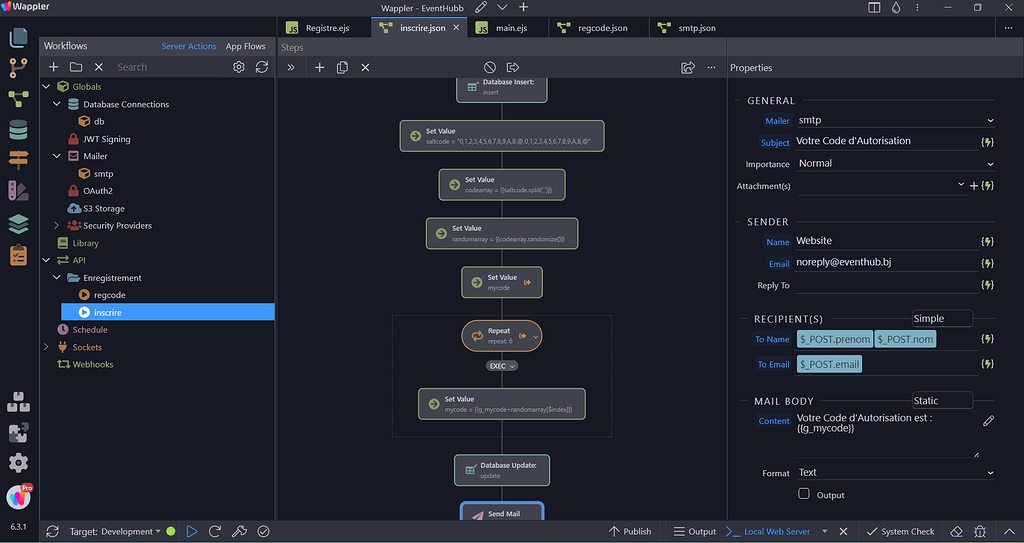Collapse the Enregistrement folder
The width and height of the screenshot is (1024, 543).
click(58, 278)
